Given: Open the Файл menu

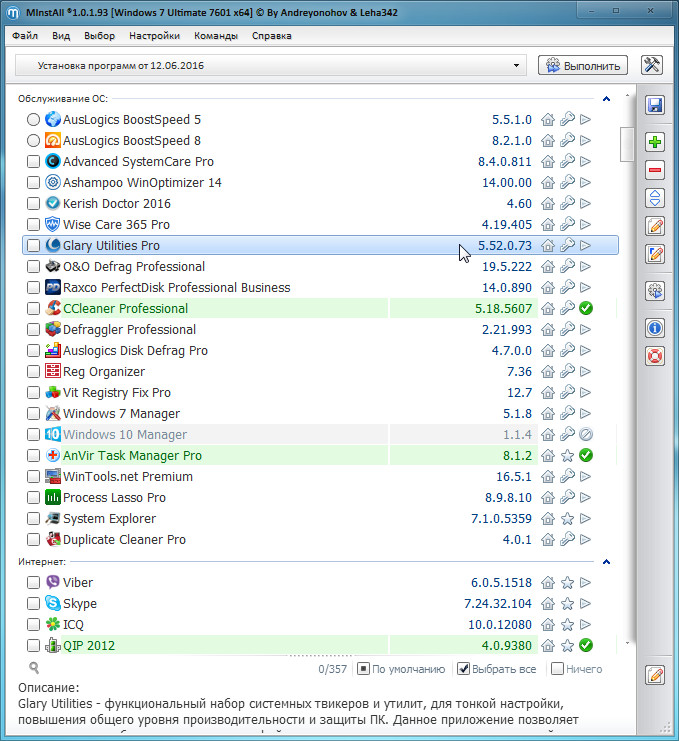Looking at the screenshot, I should (x=25, y=36).
